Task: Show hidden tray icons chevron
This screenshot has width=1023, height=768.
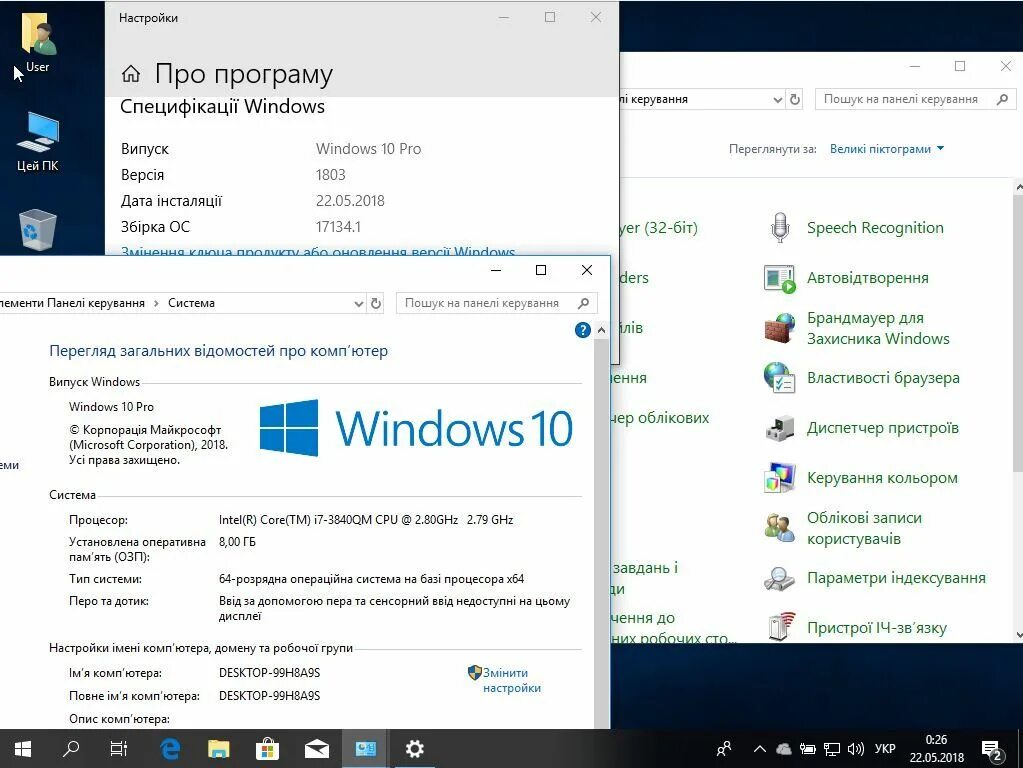Action: click(759, 749)
